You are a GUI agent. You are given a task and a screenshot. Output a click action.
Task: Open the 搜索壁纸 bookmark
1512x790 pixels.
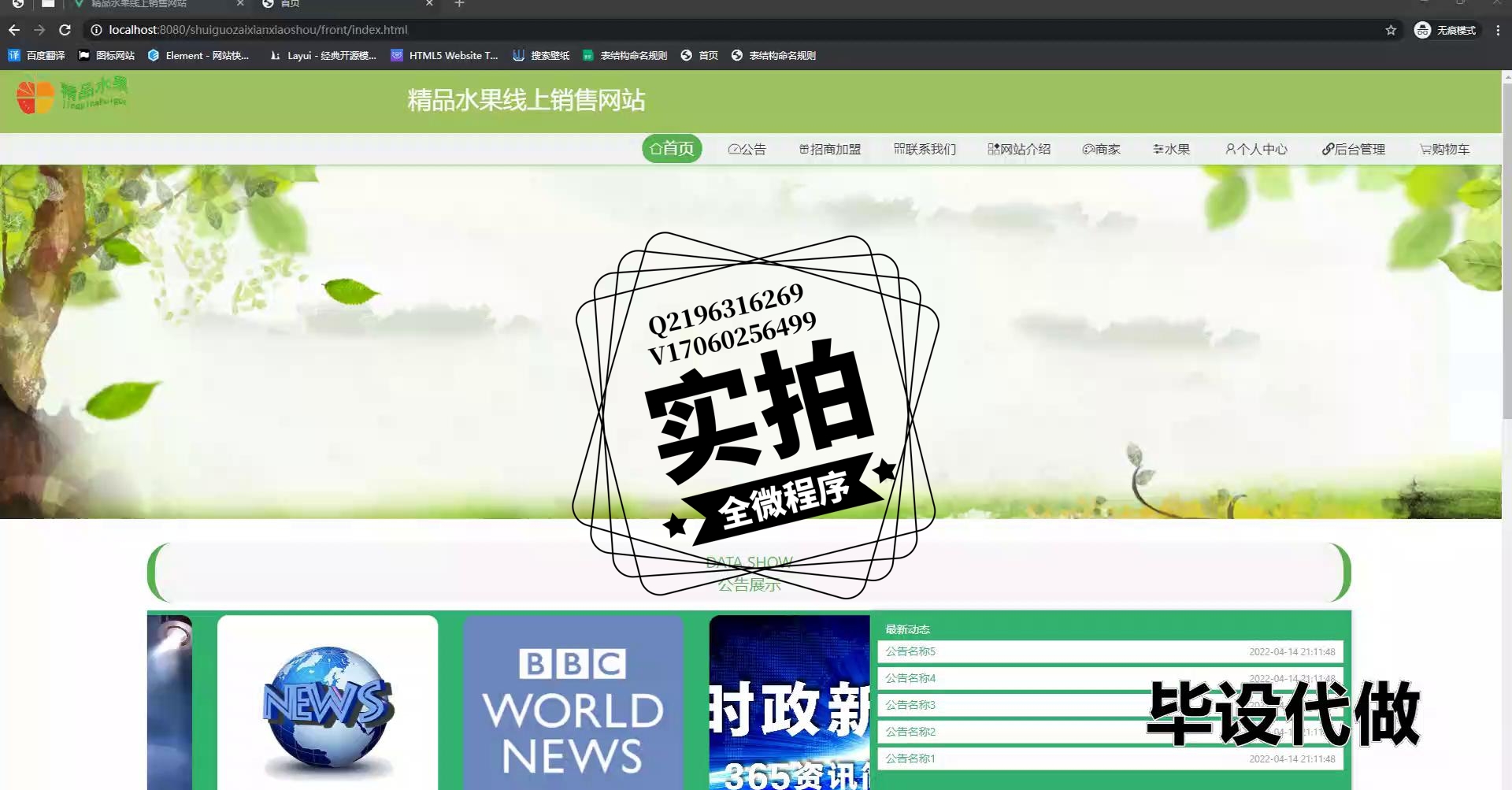coord(541,55)
